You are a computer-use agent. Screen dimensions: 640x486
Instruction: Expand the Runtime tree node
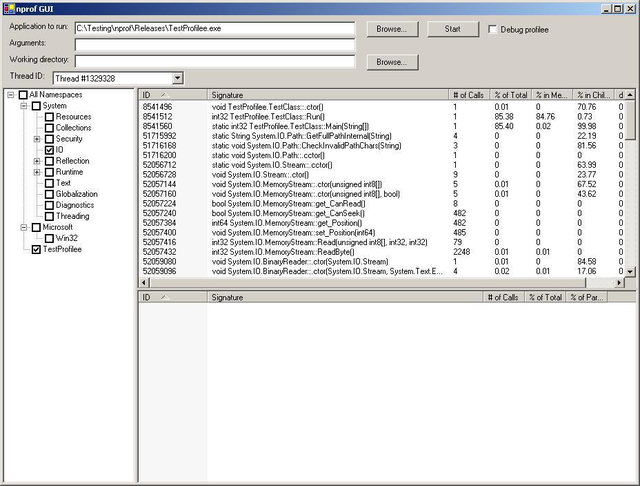(37, 172)
